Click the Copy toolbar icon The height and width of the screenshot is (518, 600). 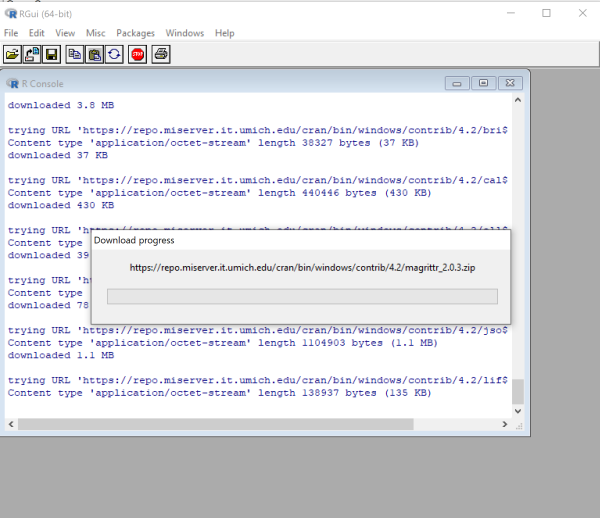click(75, 54)
